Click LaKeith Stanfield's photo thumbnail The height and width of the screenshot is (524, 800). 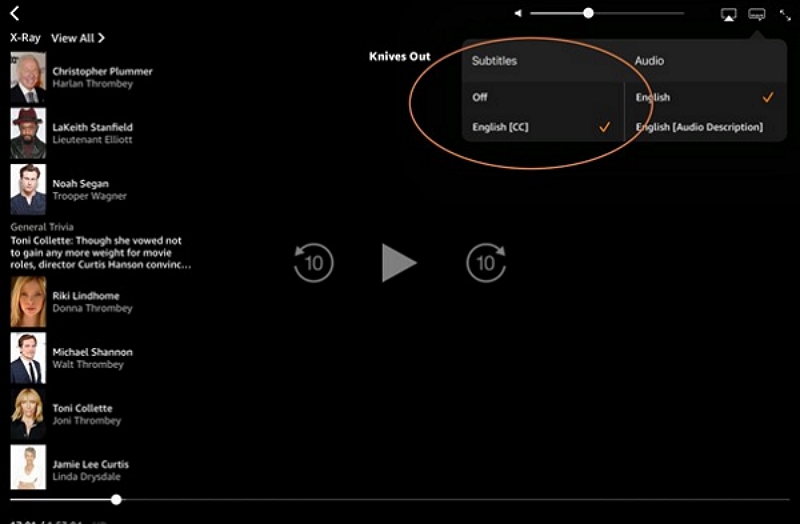(28, 133)
